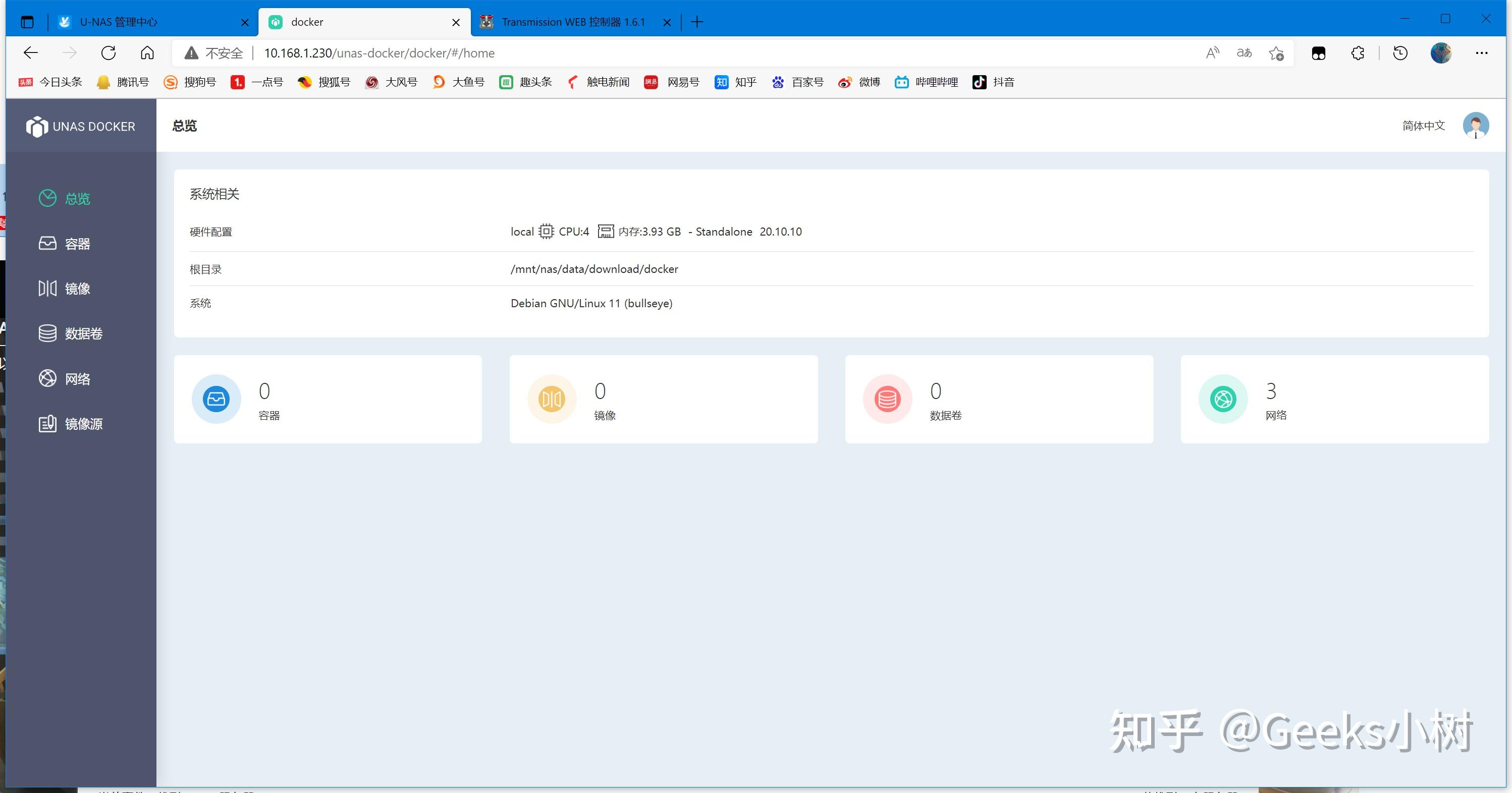Screen dimensions: 1512x793
Task: Open the user avatar menu
Action: pyautogui.click(x=1475, y=125)
